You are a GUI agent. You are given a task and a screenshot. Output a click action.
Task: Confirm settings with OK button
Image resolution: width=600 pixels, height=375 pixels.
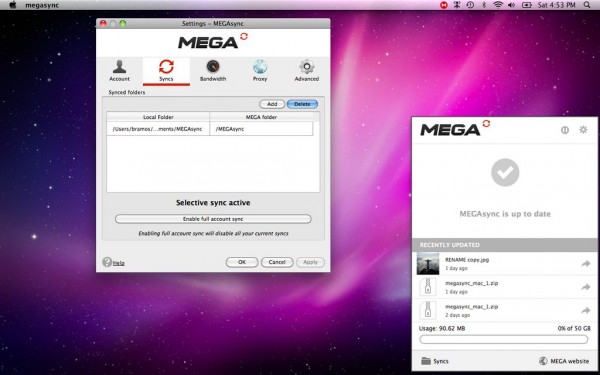[242, 262]
